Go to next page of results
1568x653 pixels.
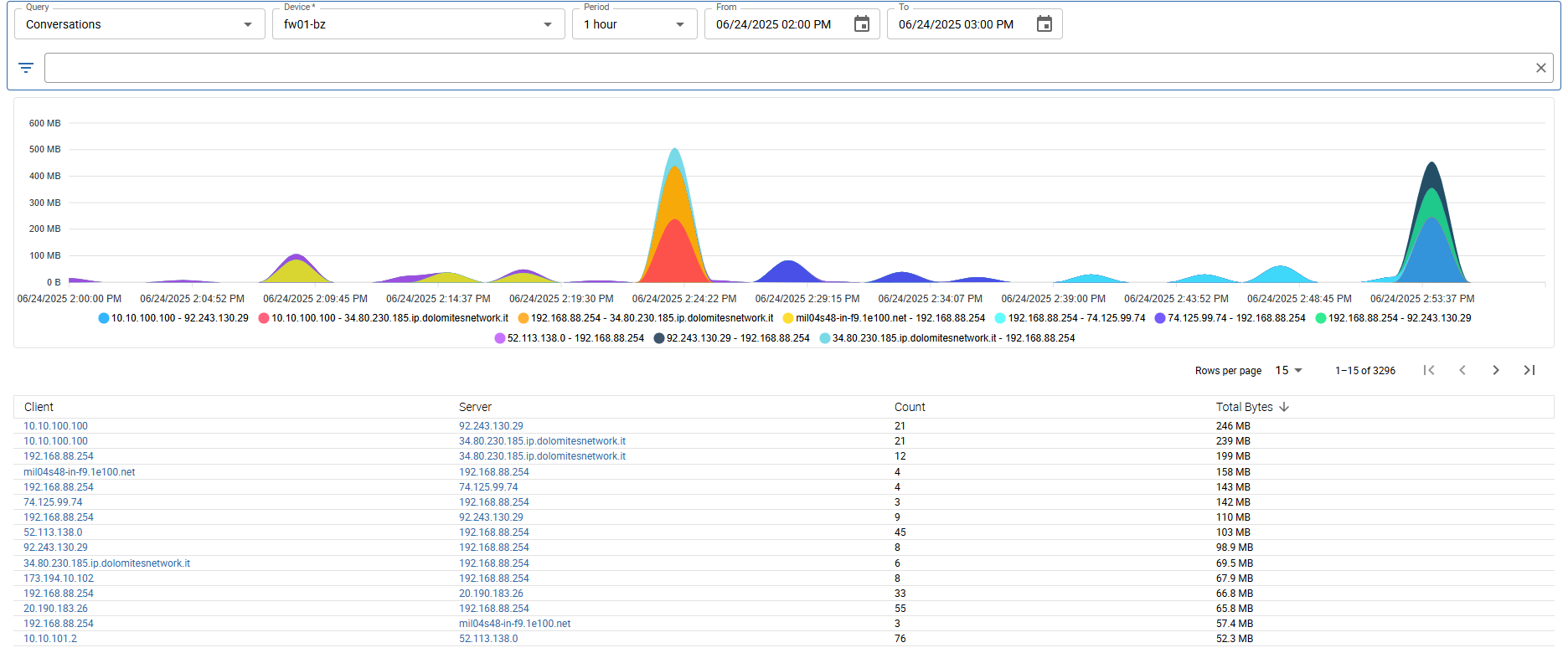1496,370
